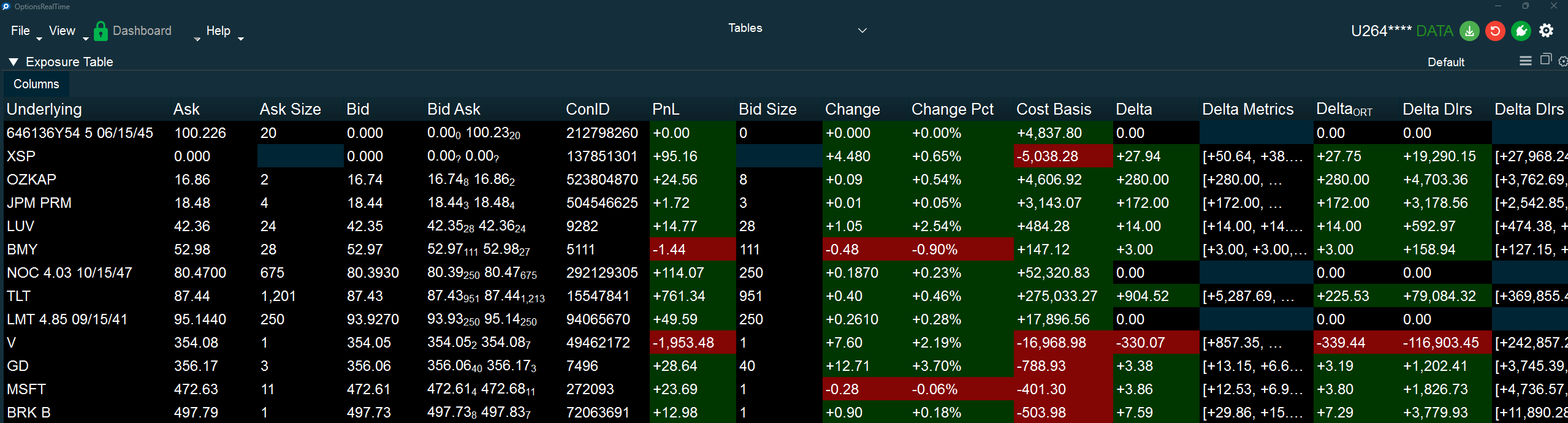The image size is (1568, 423).
Task: Click the V row PnL cell -1,953.48
Action: [693, 343]
